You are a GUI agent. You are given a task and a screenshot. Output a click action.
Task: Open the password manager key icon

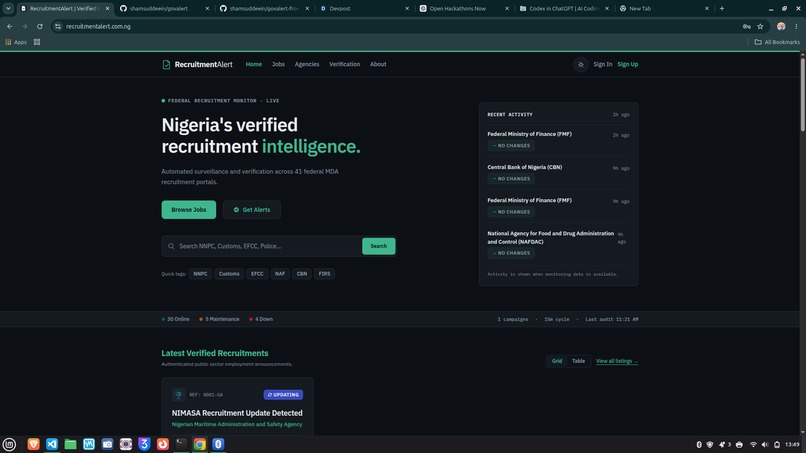click(x=746, y=26)
